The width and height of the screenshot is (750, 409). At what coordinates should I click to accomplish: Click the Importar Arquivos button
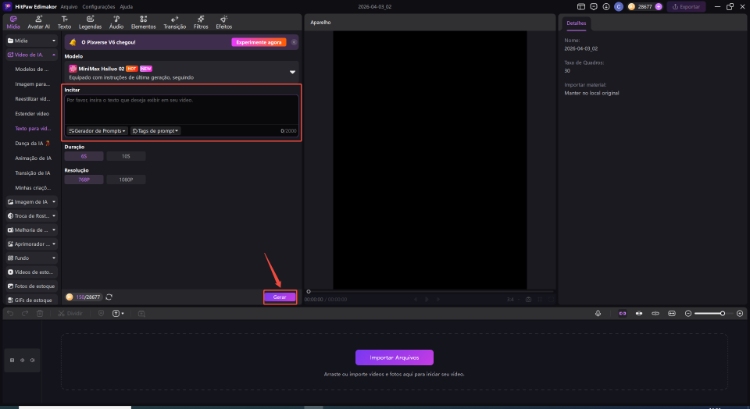[x=394, y=357]
